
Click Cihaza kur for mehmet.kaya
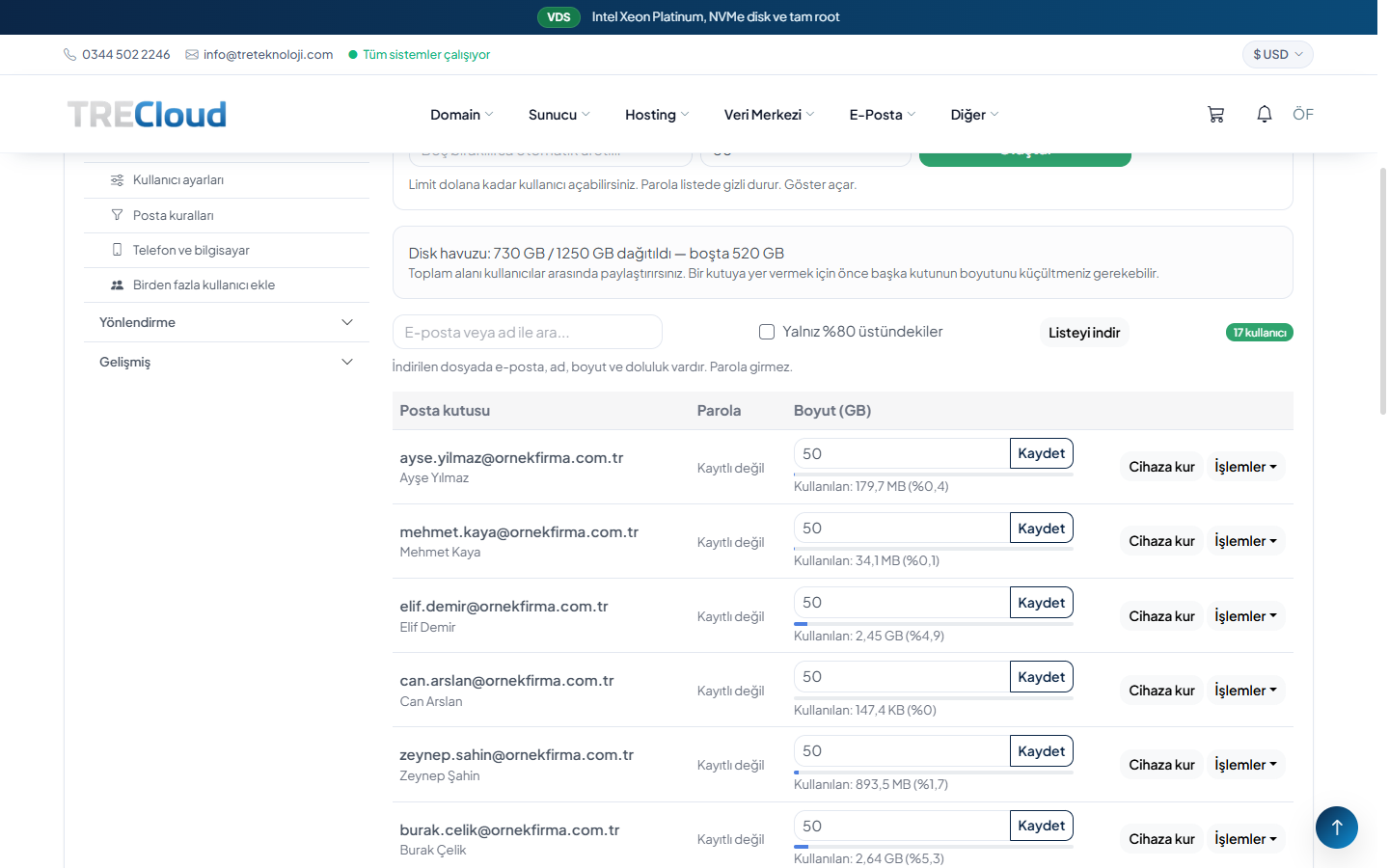point(1161,541)
